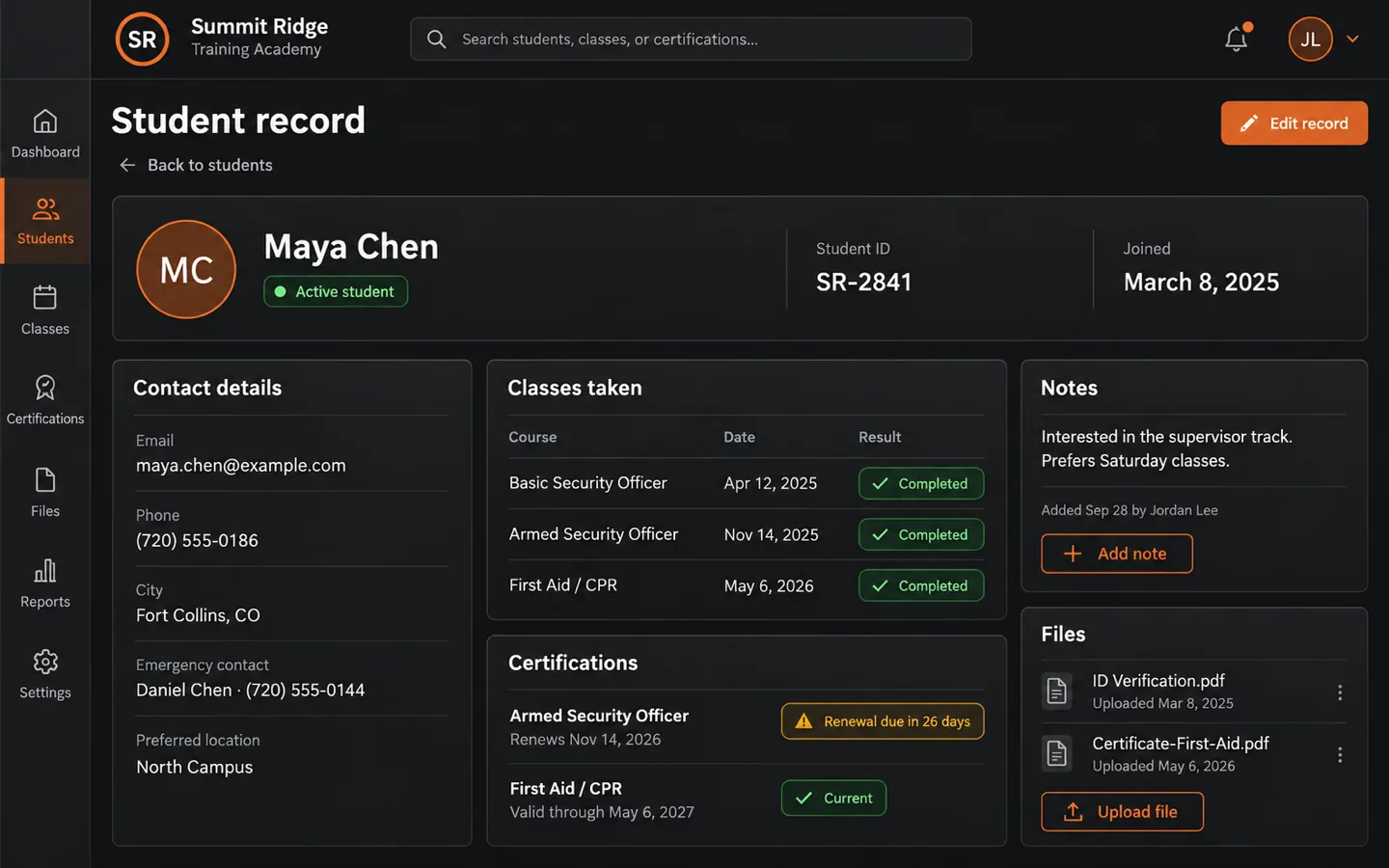
Task: Click the Armed Security Officer certification name
Action: (599, 716)
